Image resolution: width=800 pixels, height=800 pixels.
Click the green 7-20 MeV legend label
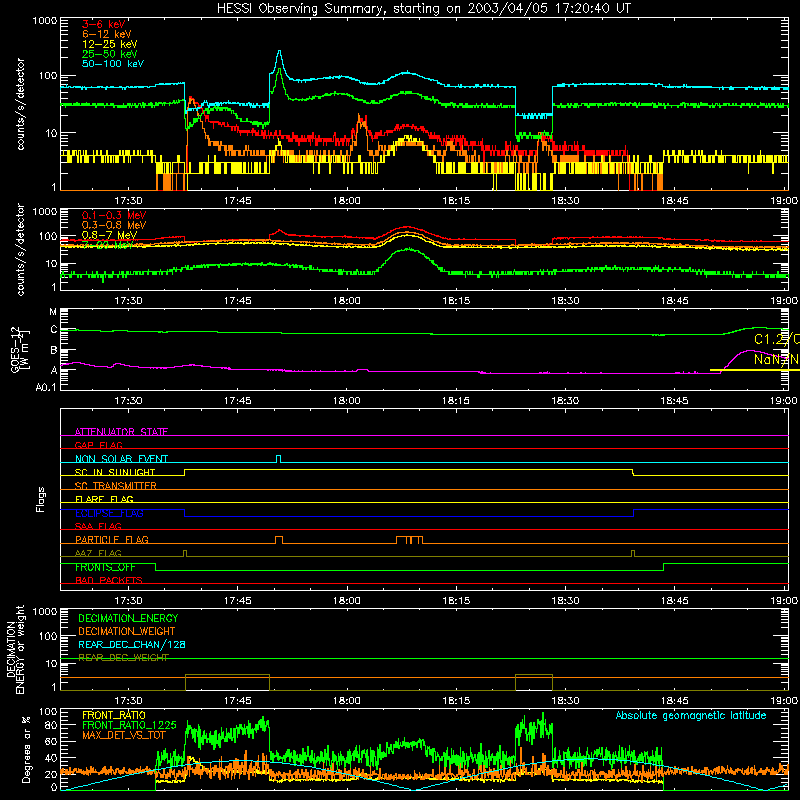pyautogui.click(x=107, y=245)
